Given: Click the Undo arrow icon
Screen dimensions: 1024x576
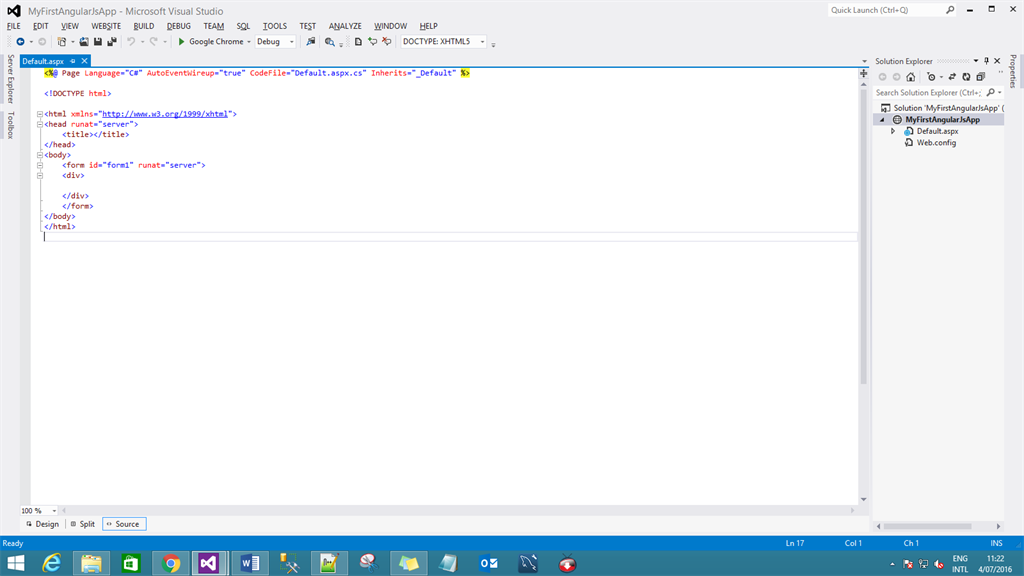Looking at the screenshot, I should tap(131, 42).
